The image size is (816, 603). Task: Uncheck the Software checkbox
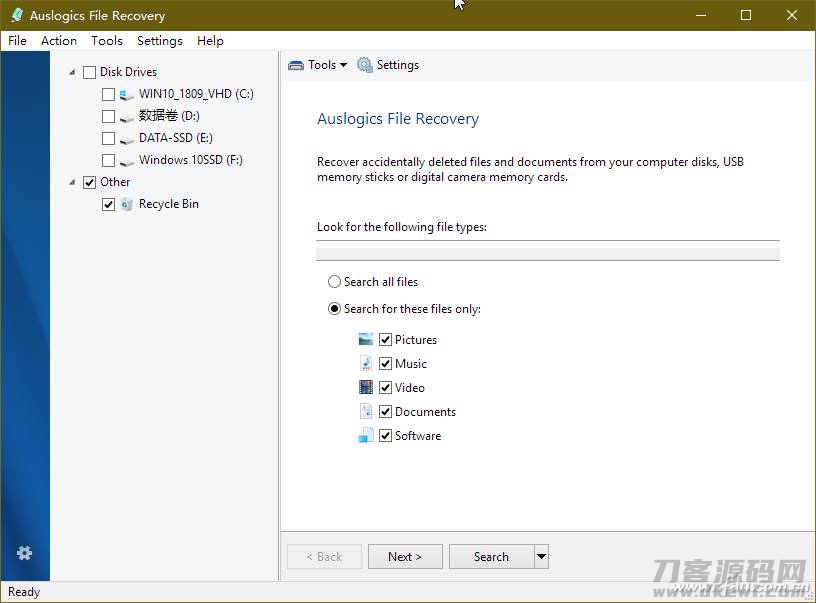pyautogui.click(x=385, y=435)
